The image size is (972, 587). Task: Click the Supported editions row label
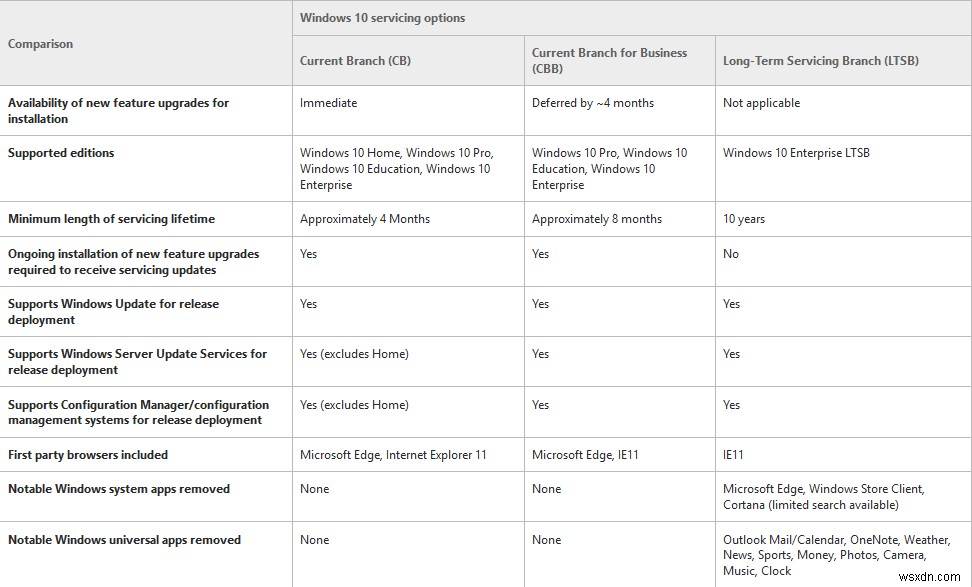click(x=61, y=153)
